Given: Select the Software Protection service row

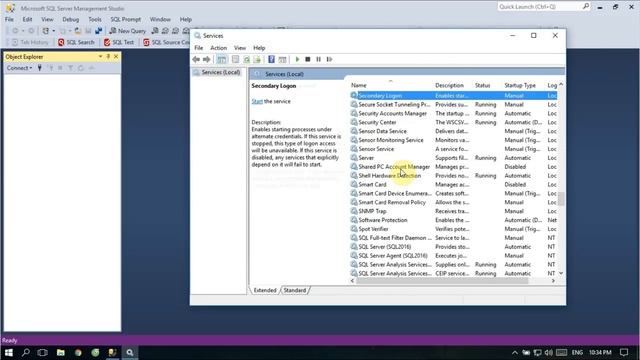Looking at the screenshot, I should [453, 220].
